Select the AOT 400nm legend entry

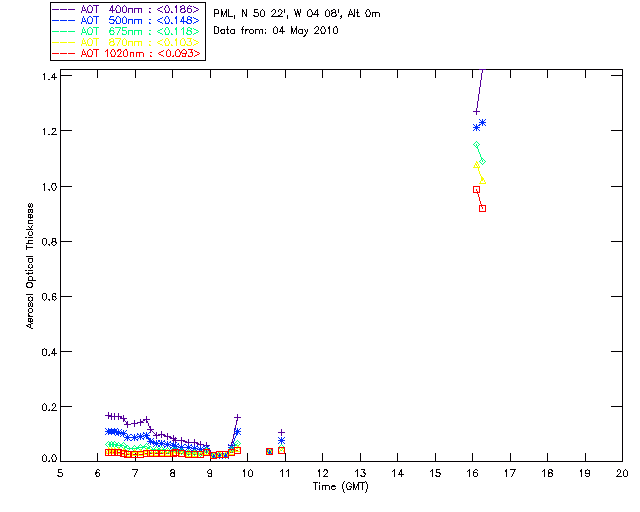127,9
